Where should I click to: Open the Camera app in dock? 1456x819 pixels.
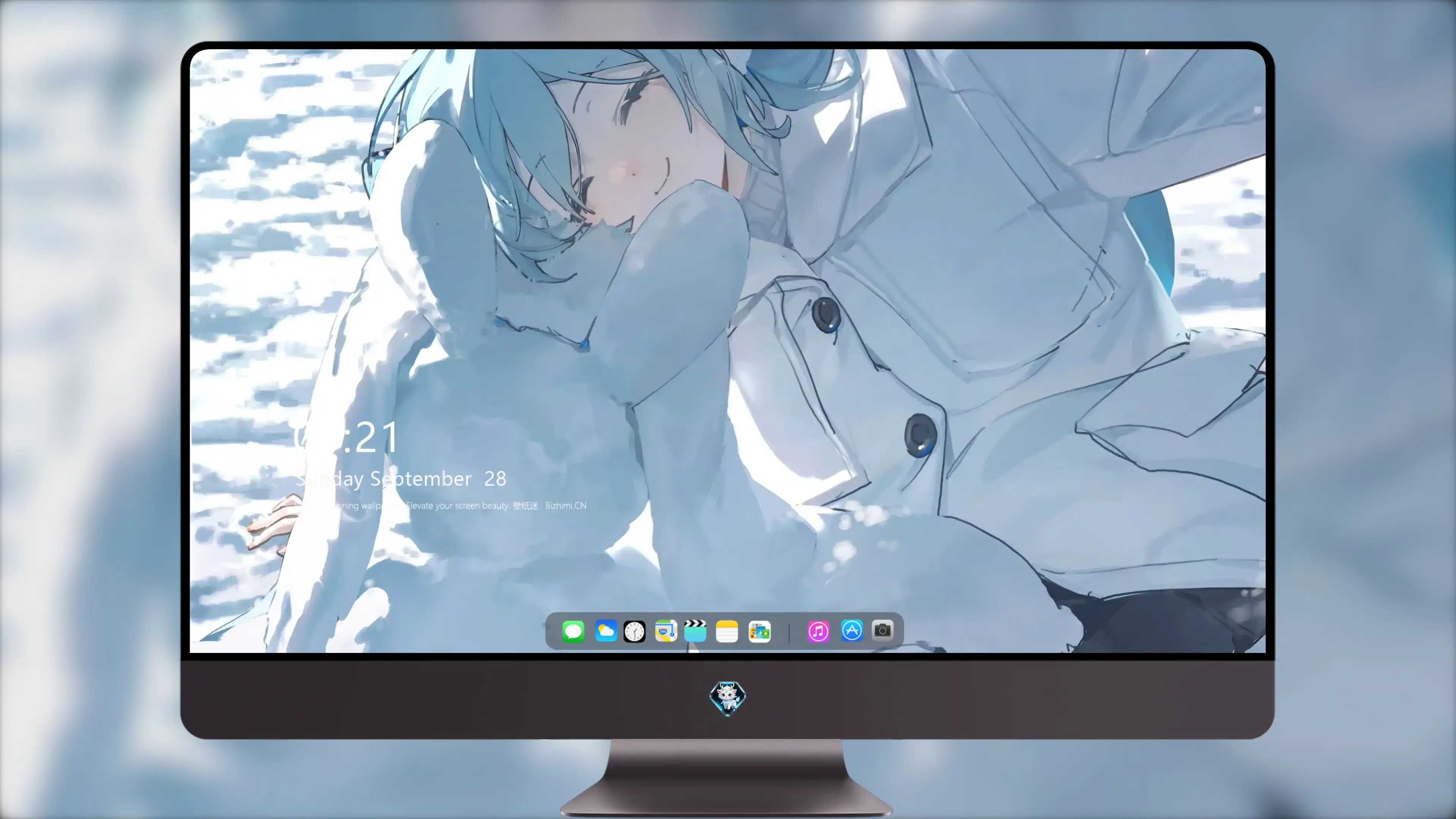pos(882,630)
